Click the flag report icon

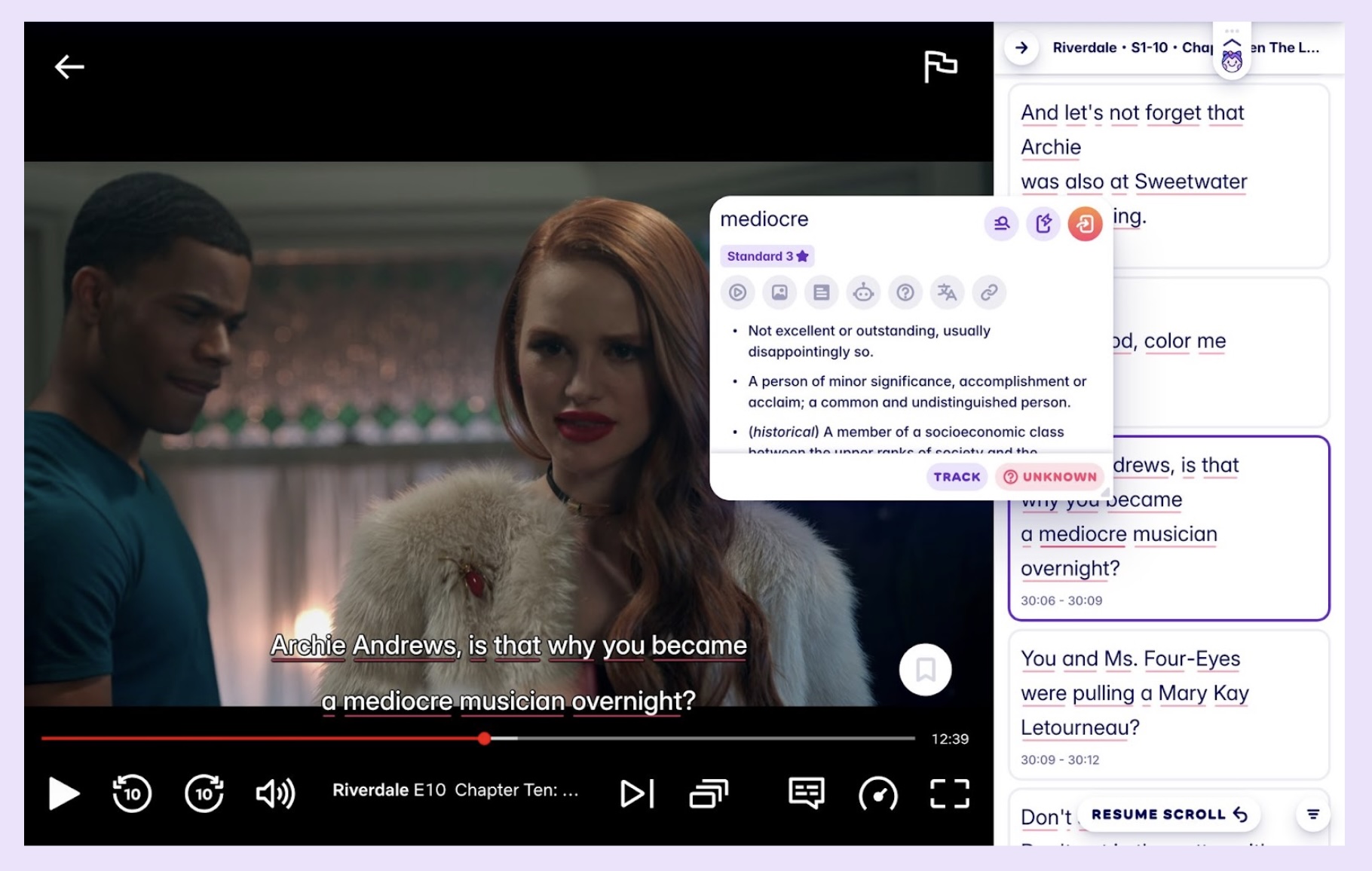(x=940, y=66)
